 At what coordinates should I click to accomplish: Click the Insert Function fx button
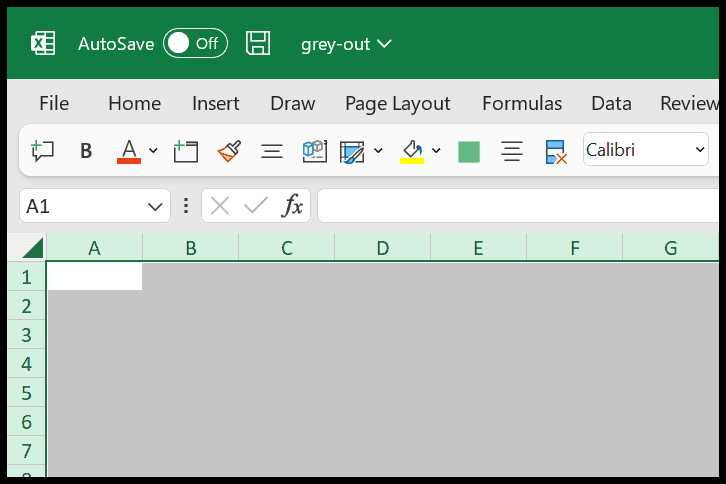292,206
